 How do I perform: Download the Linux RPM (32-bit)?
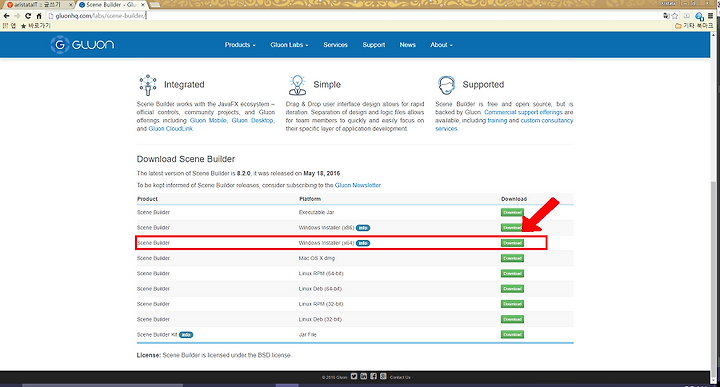tap(512, 304)
